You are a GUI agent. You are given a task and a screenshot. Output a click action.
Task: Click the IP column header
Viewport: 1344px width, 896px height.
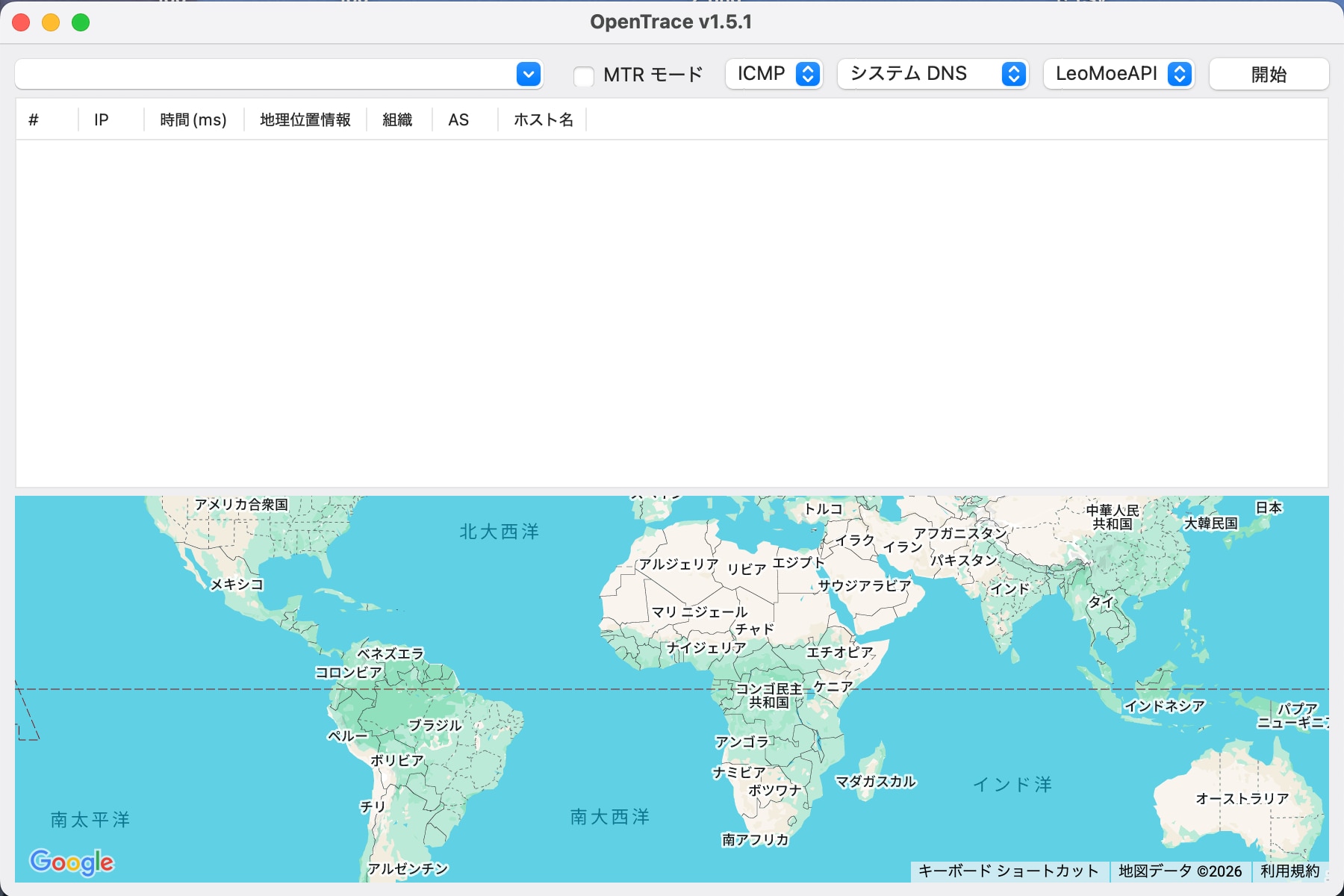click(101, 119)
